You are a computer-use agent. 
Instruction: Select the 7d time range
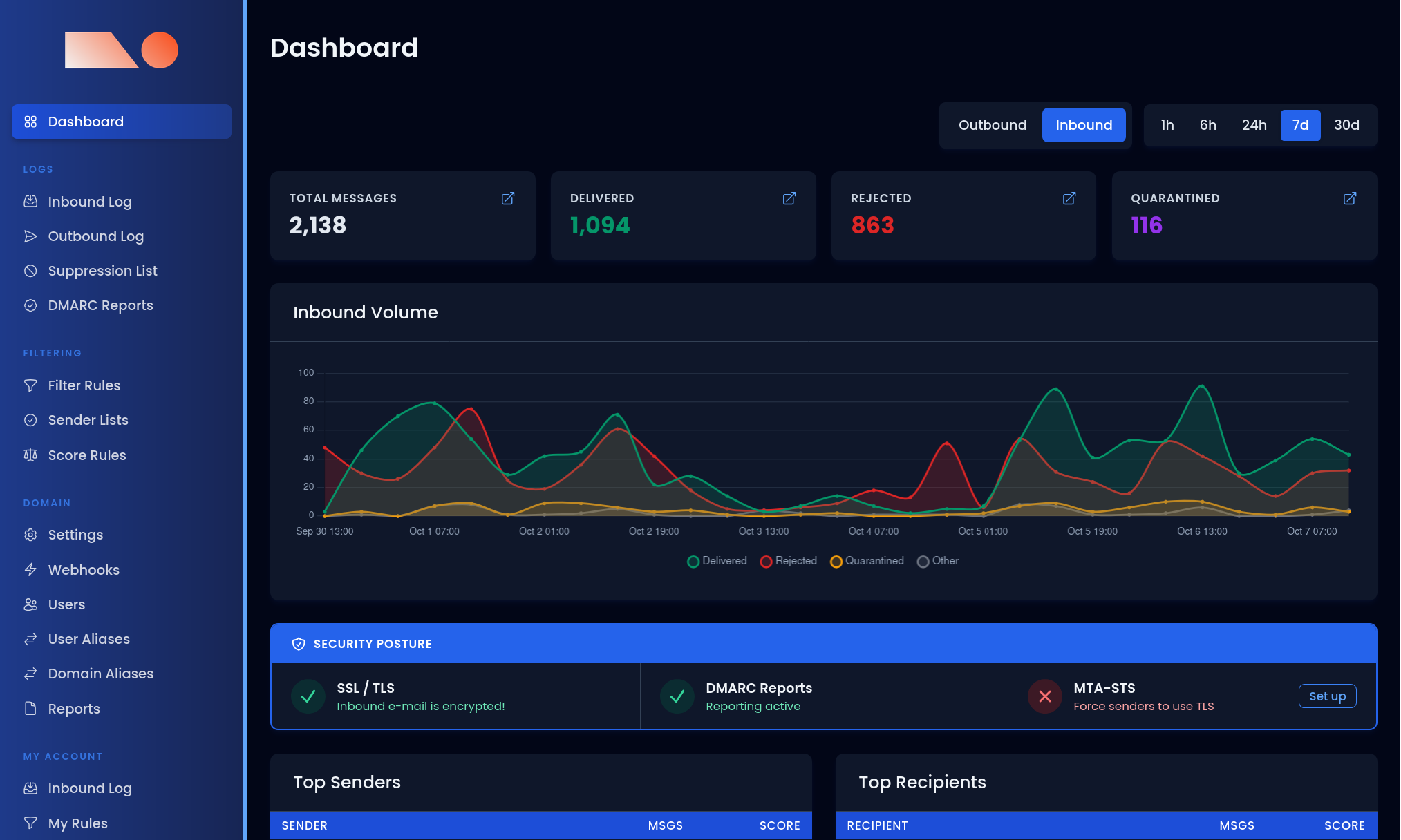click(1300, 125)
